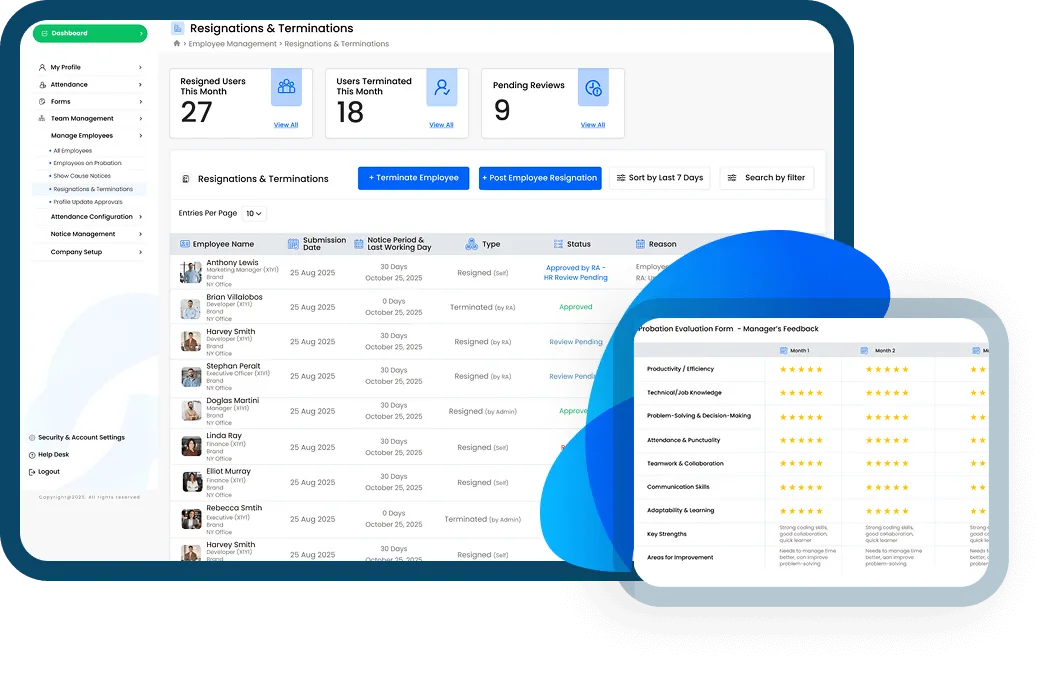Go to Show Cause Notices
This screenshot has height=674, width=1054.
pos(82,176)
